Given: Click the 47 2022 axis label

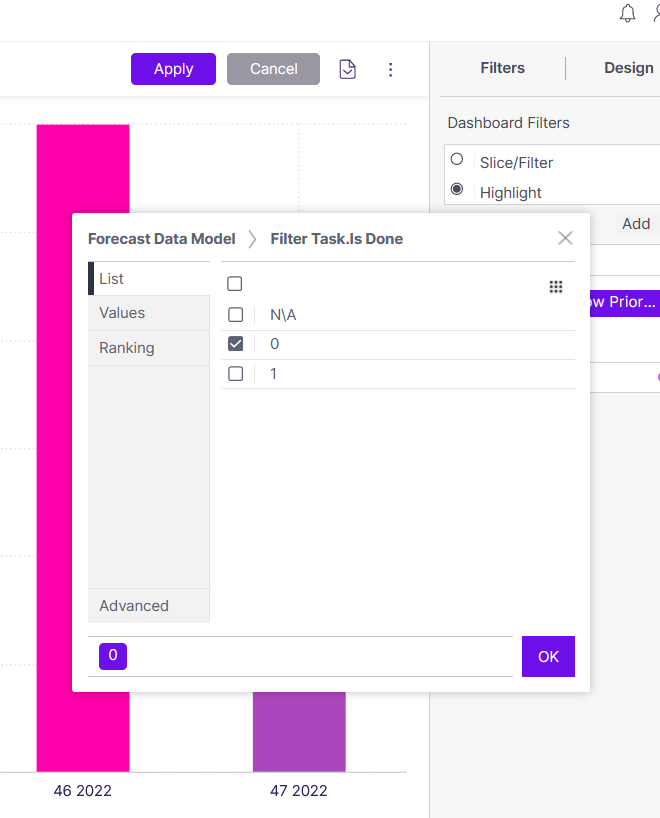Looking at the screenshot, I should (x=298, y=790).
